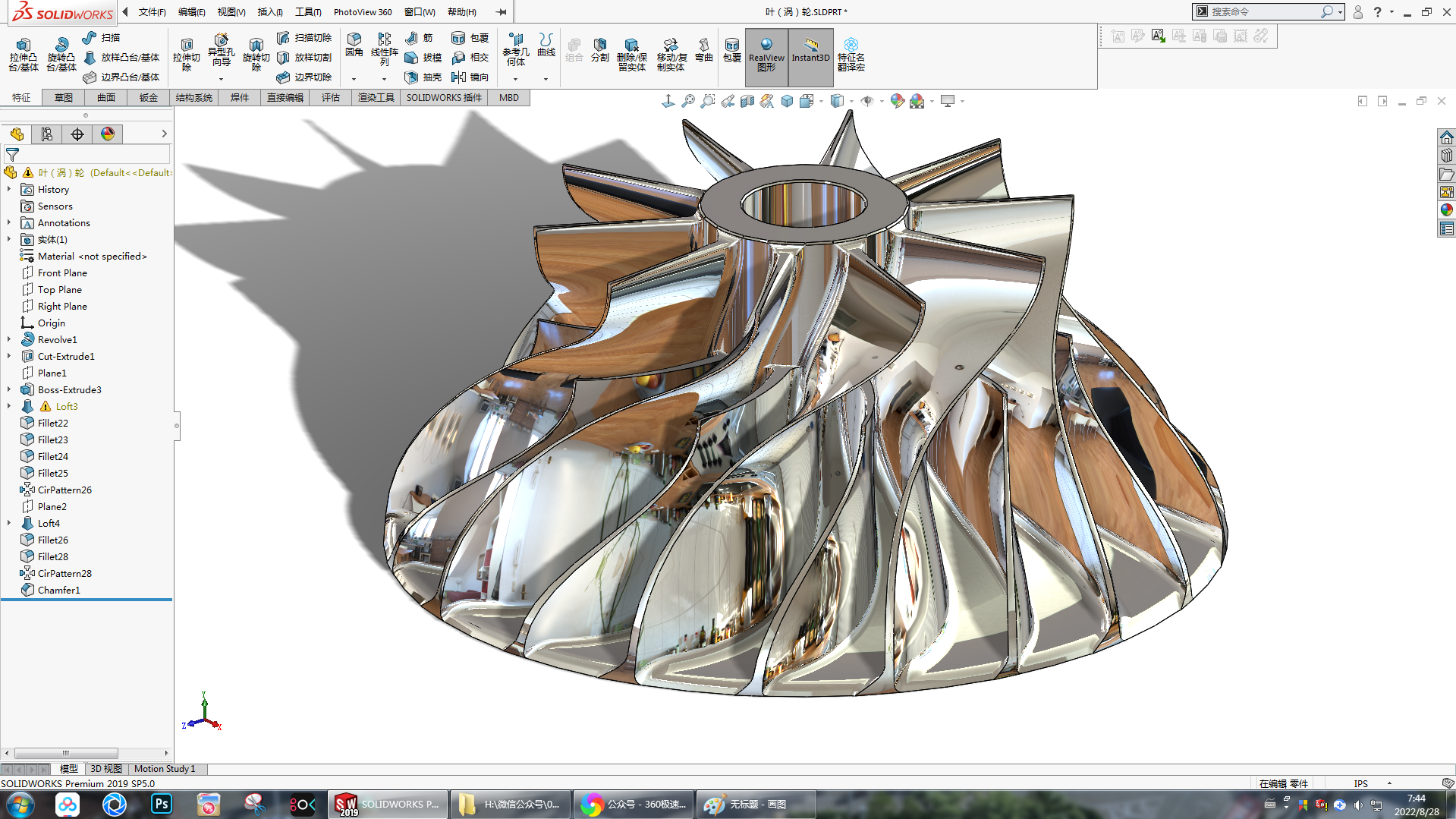Open the Curves dropdown arrow
Image resolution: width=1456 pixels, height=819 pixels.
[x=546, y=79]
